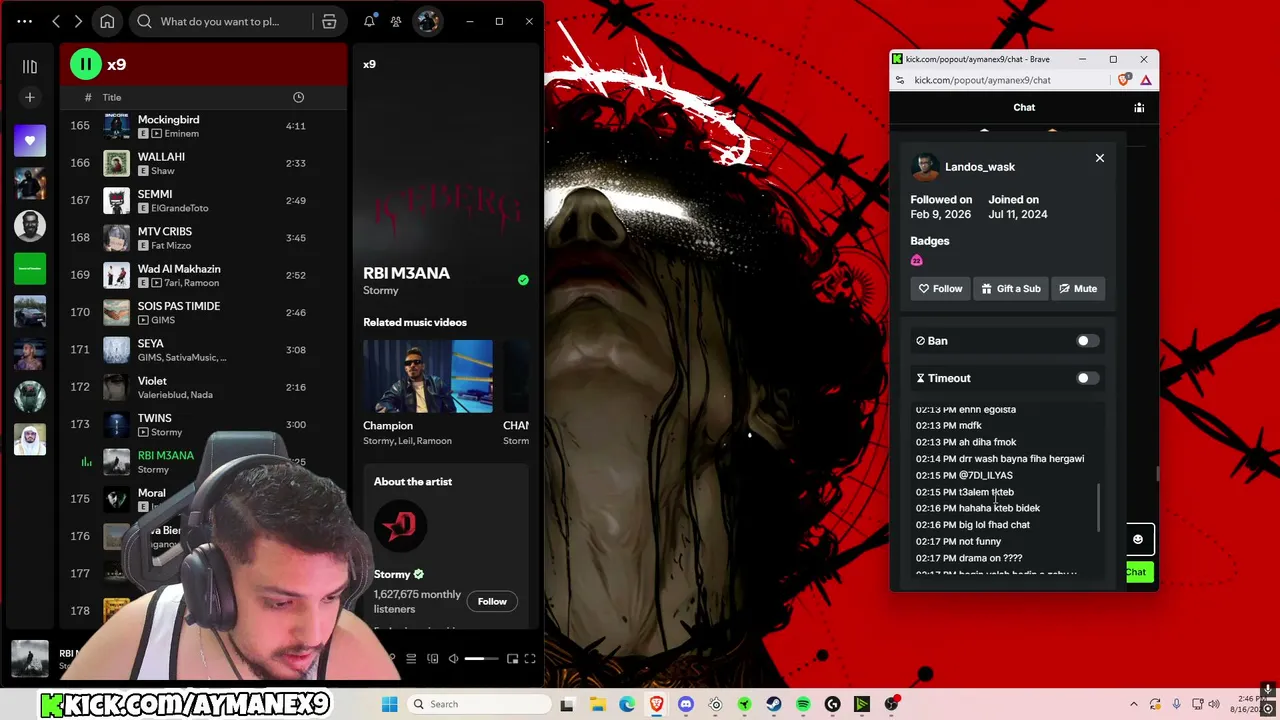This screenshot has height=720, width=1280.
Task: Pause playback with the green x9 button
Action: click(x=86, y=64)
